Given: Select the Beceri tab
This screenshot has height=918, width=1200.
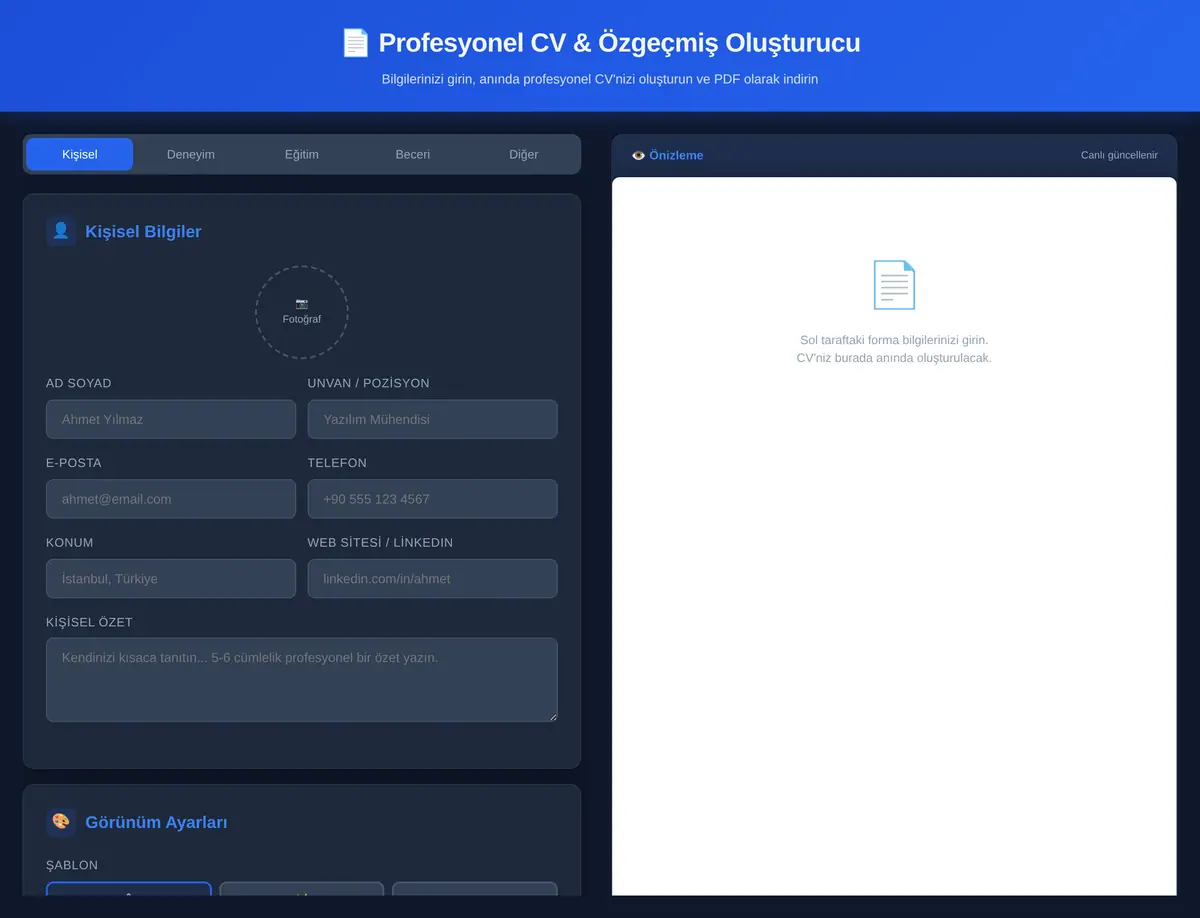Looking at the screenshot, I should tap(413, 154).
